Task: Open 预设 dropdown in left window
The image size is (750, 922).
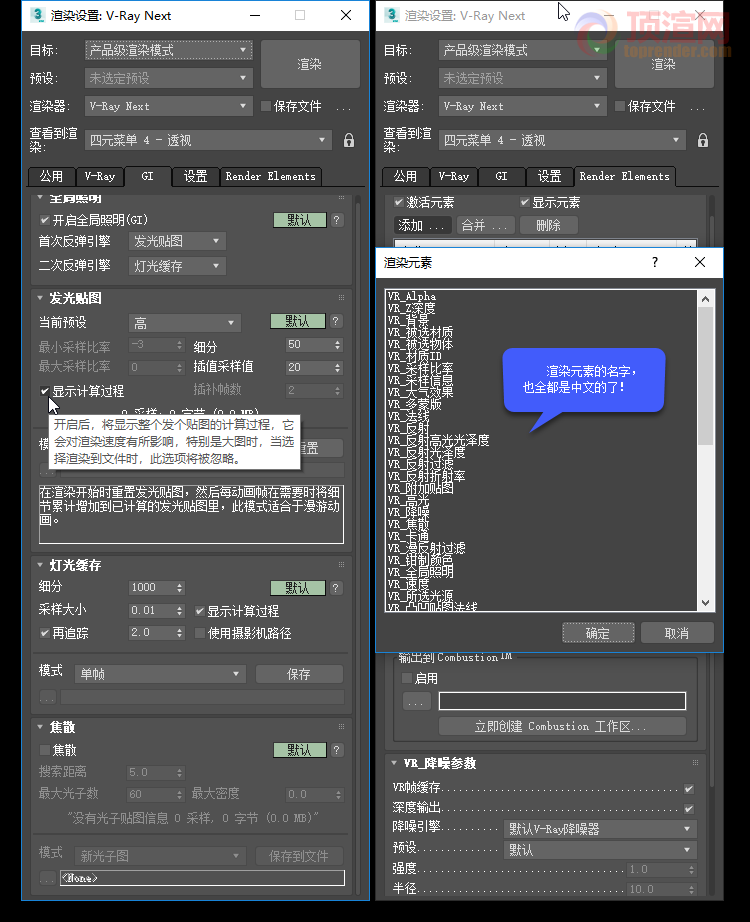Action: click(x=169, y=78)
